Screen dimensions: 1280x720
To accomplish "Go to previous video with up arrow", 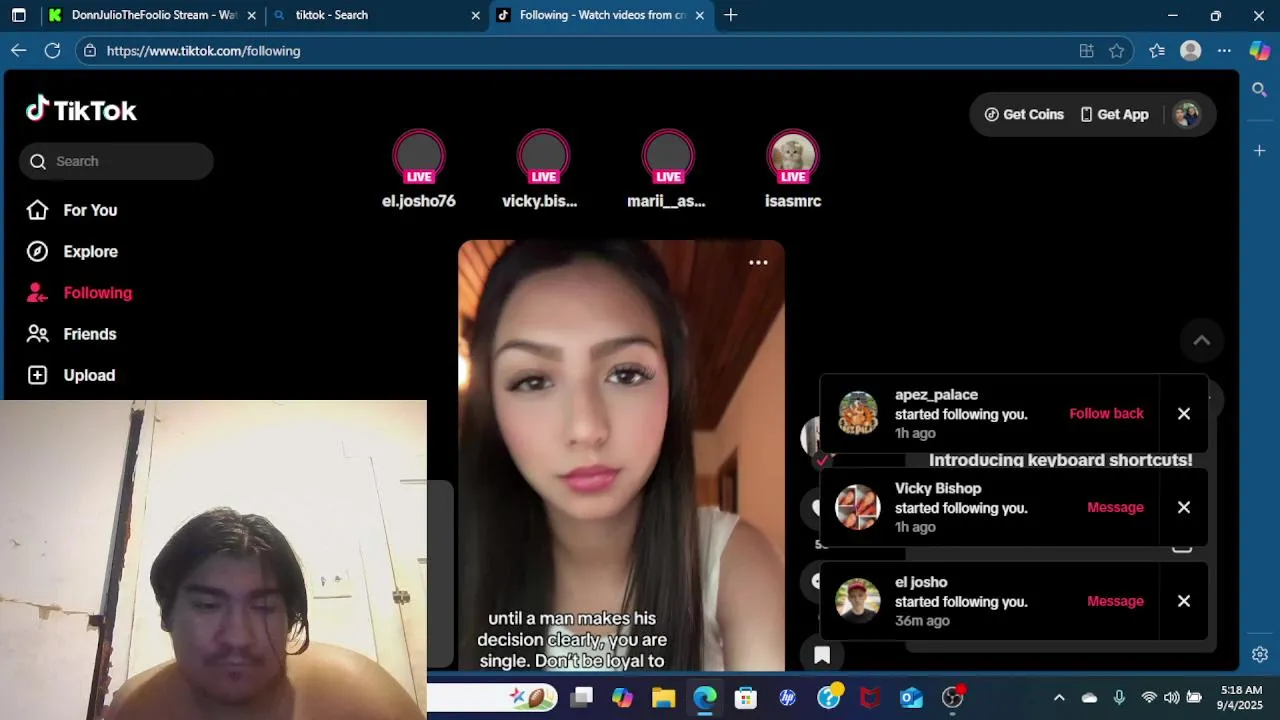I will [x=1202, y=341].
